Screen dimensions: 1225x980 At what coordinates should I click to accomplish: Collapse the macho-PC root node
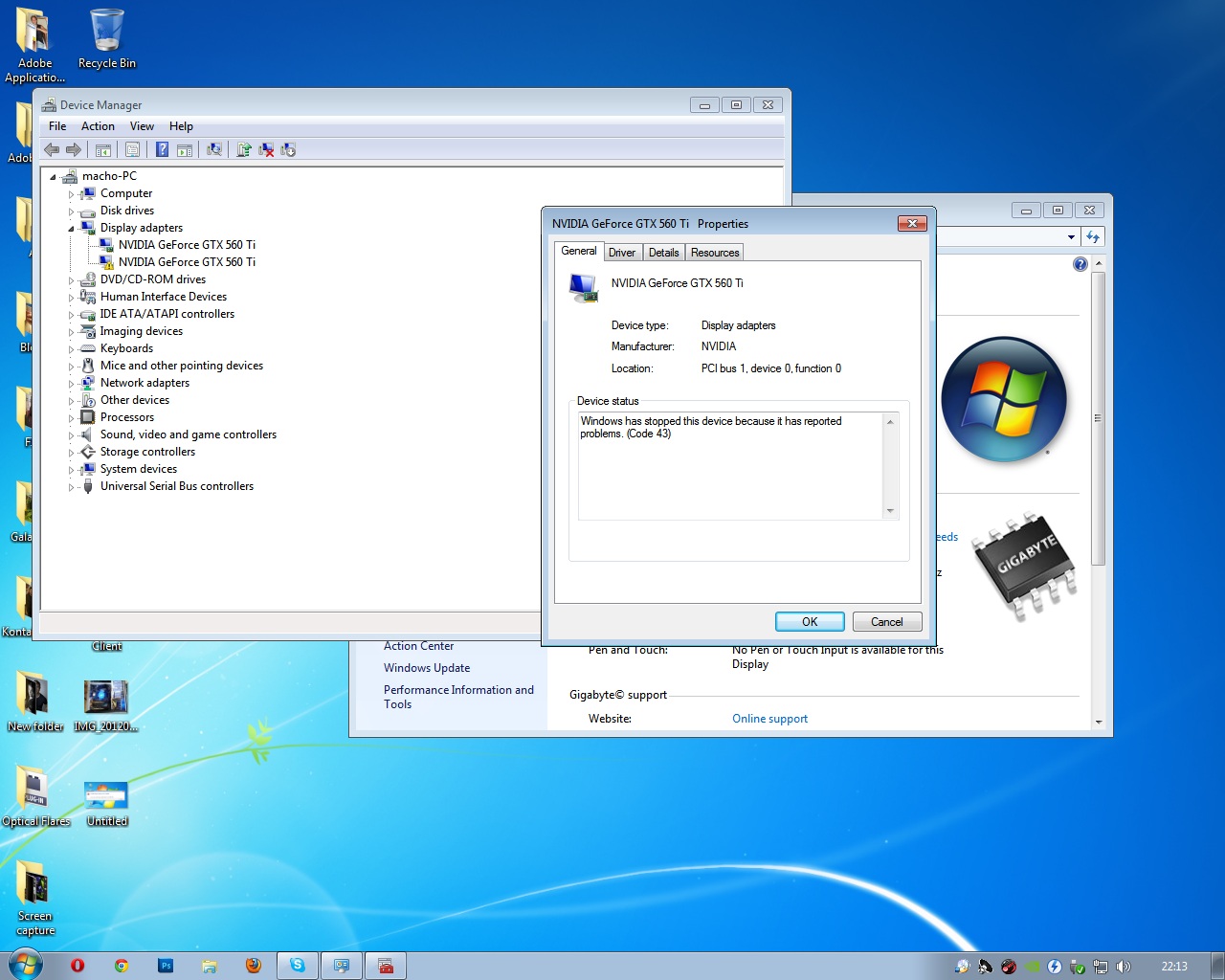pyautogui.click(x=53, y=177)
